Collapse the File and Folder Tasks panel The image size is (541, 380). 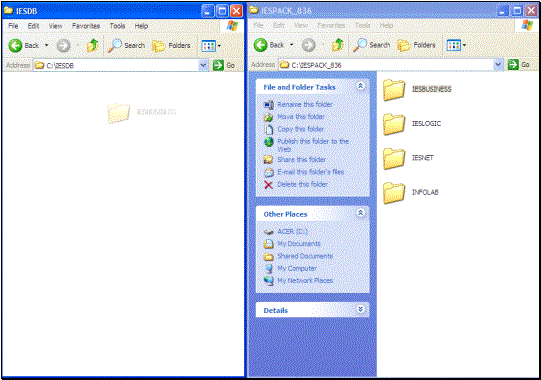pyautogui.click(x=360, y=86)
